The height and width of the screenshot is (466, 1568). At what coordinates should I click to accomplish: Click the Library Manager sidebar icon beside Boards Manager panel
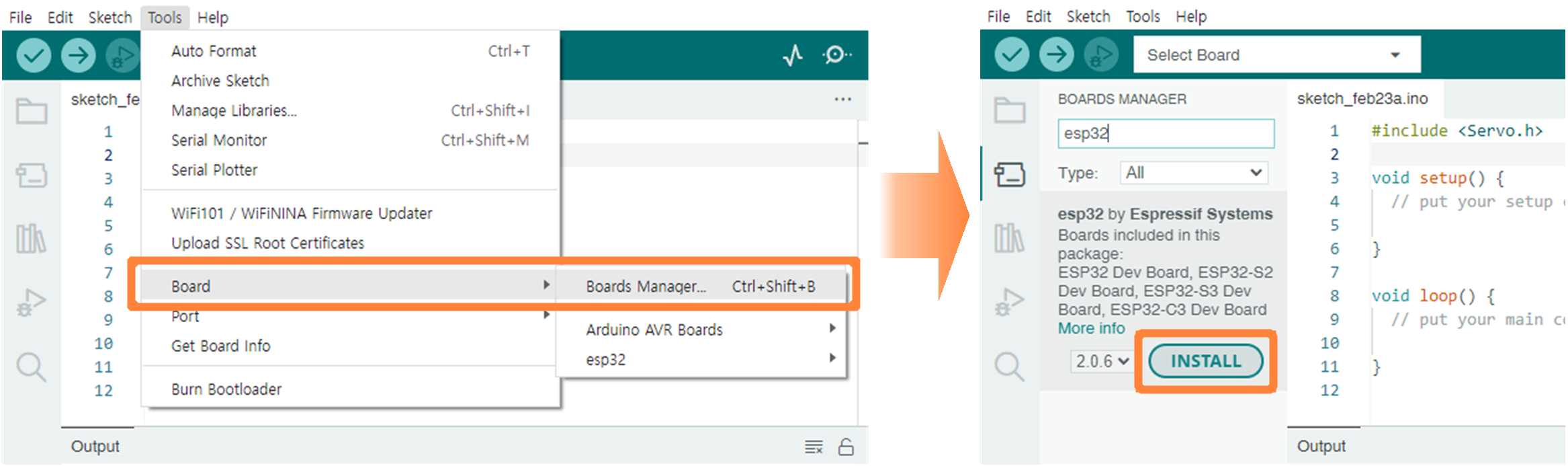[x=1009, y=238]
